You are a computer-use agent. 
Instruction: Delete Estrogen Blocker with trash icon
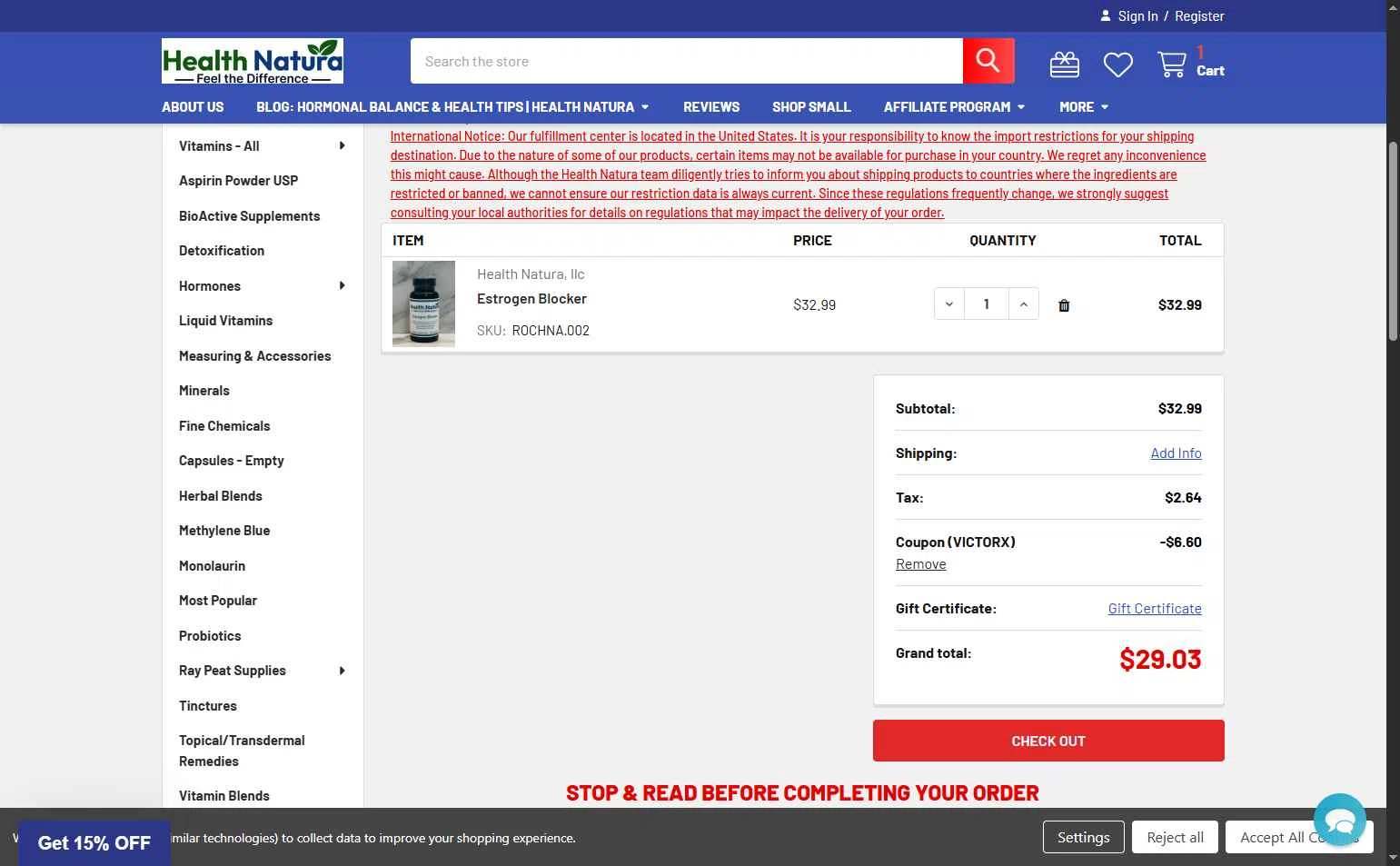1064,305
